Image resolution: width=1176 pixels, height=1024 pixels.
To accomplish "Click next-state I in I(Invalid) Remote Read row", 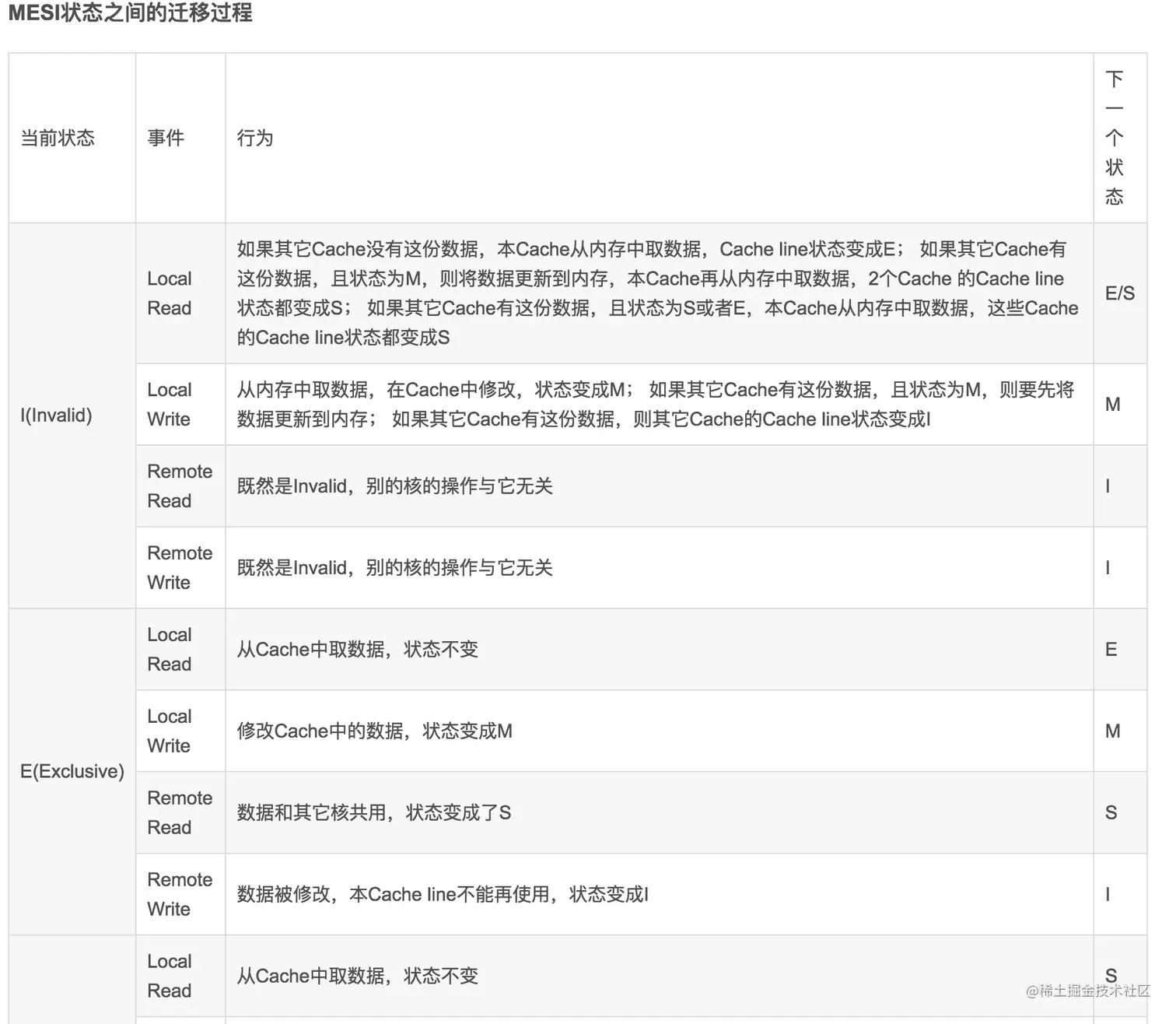I will point(1108,486).
